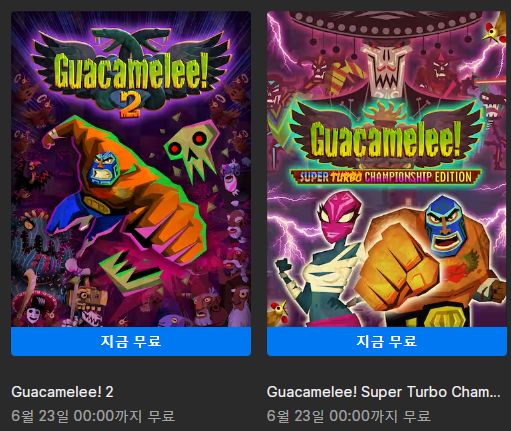The height and width of the screenshot is (431, 511).
Task: Open the Super Turbo Championship Edition cover art
Action: [387, 169]
